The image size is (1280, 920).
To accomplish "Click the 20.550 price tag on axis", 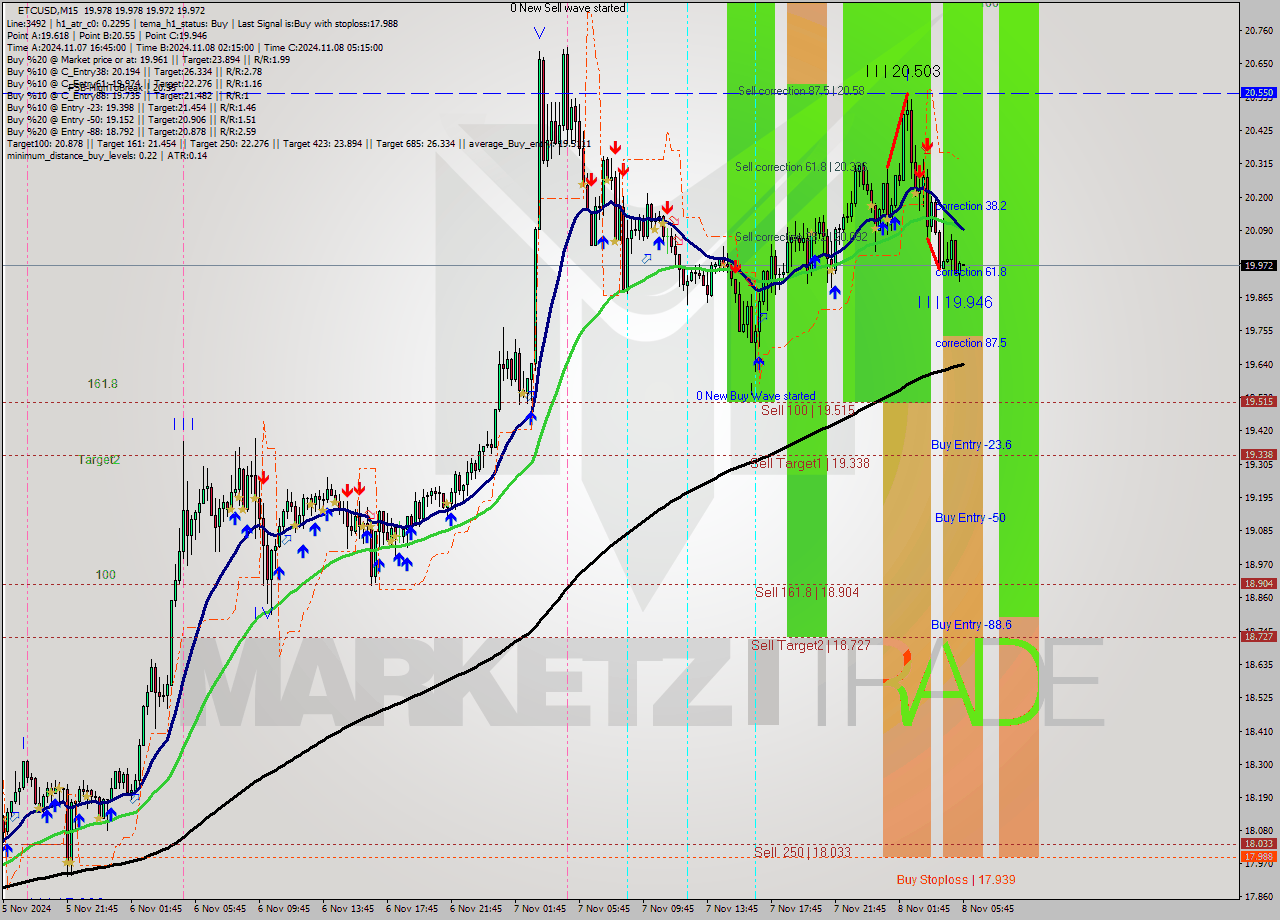I will [x=1257, y=92].
